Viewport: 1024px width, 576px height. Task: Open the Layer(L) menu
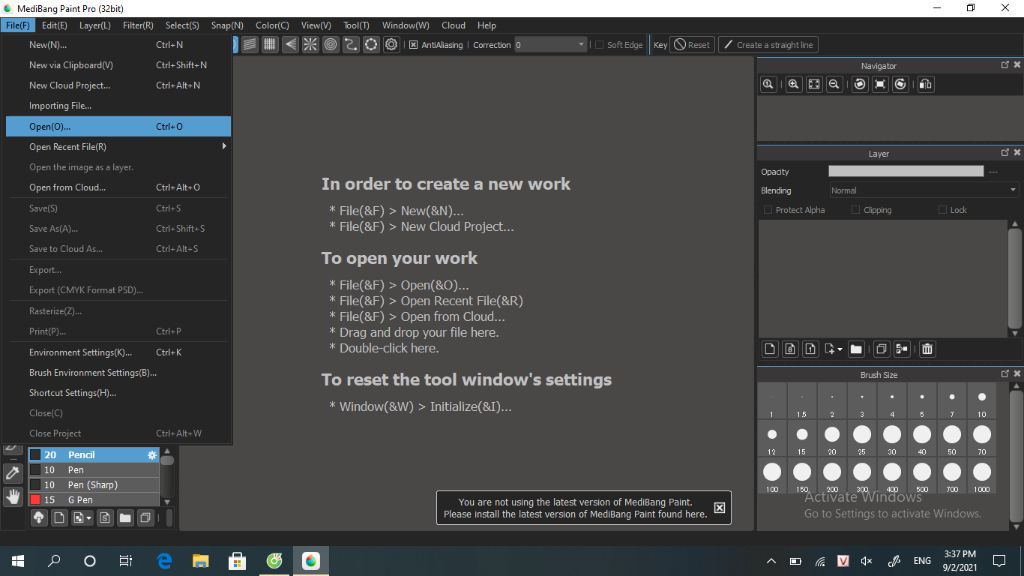[95, 25]
